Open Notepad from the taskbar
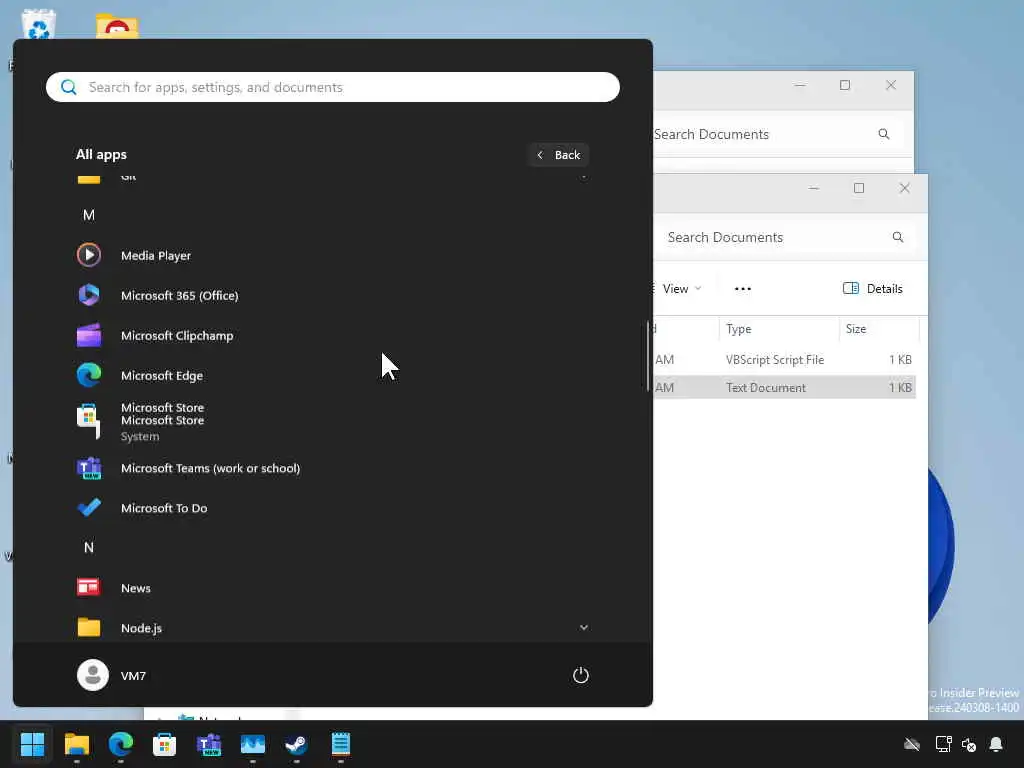This screenshot has width=1024, height=768. (x=341, y=744)
